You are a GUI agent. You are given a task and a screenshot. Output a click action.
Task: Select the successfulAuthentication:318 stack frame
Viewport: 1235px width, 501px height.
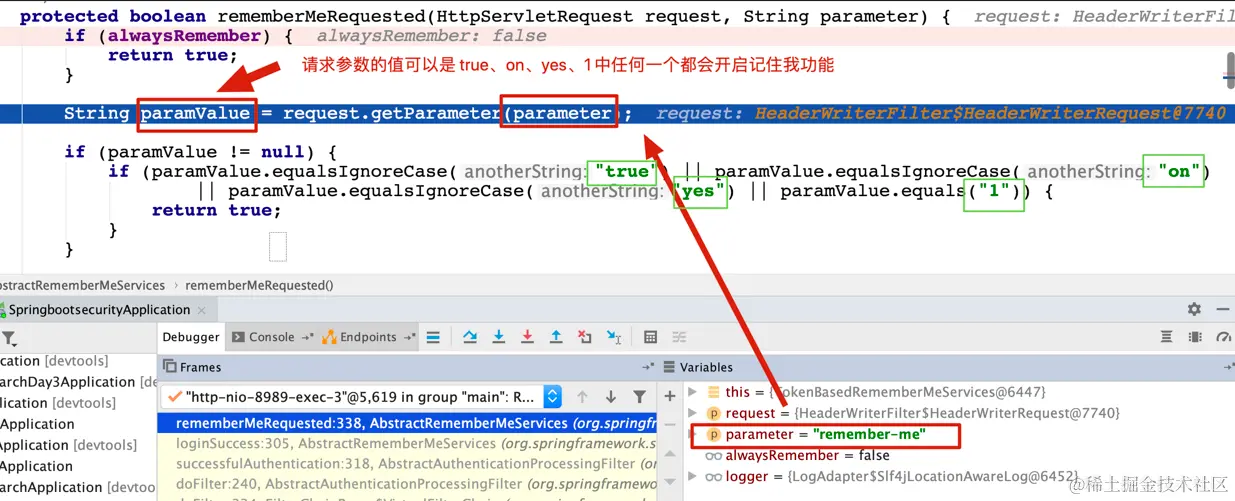pos(408,463)
